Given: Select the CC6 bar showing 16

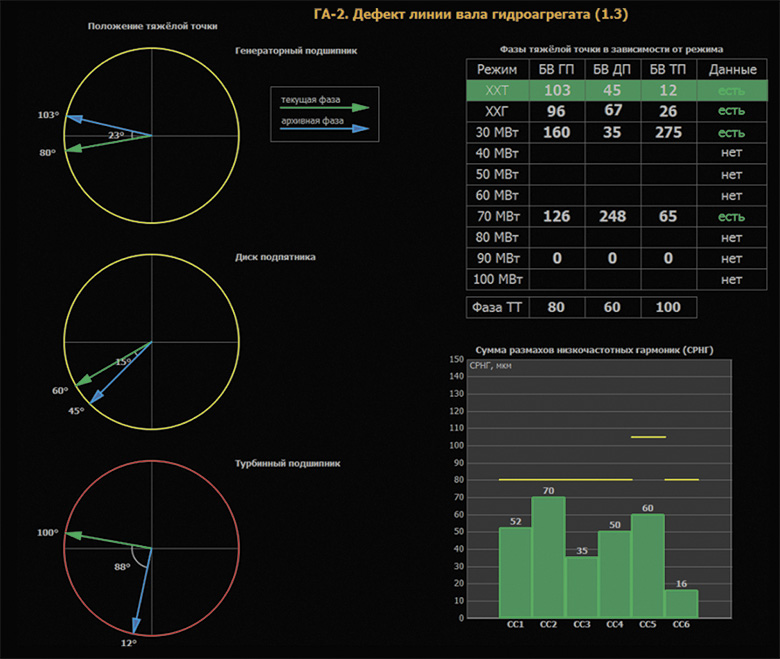Looking at the screenshot, I should point(681,603).
